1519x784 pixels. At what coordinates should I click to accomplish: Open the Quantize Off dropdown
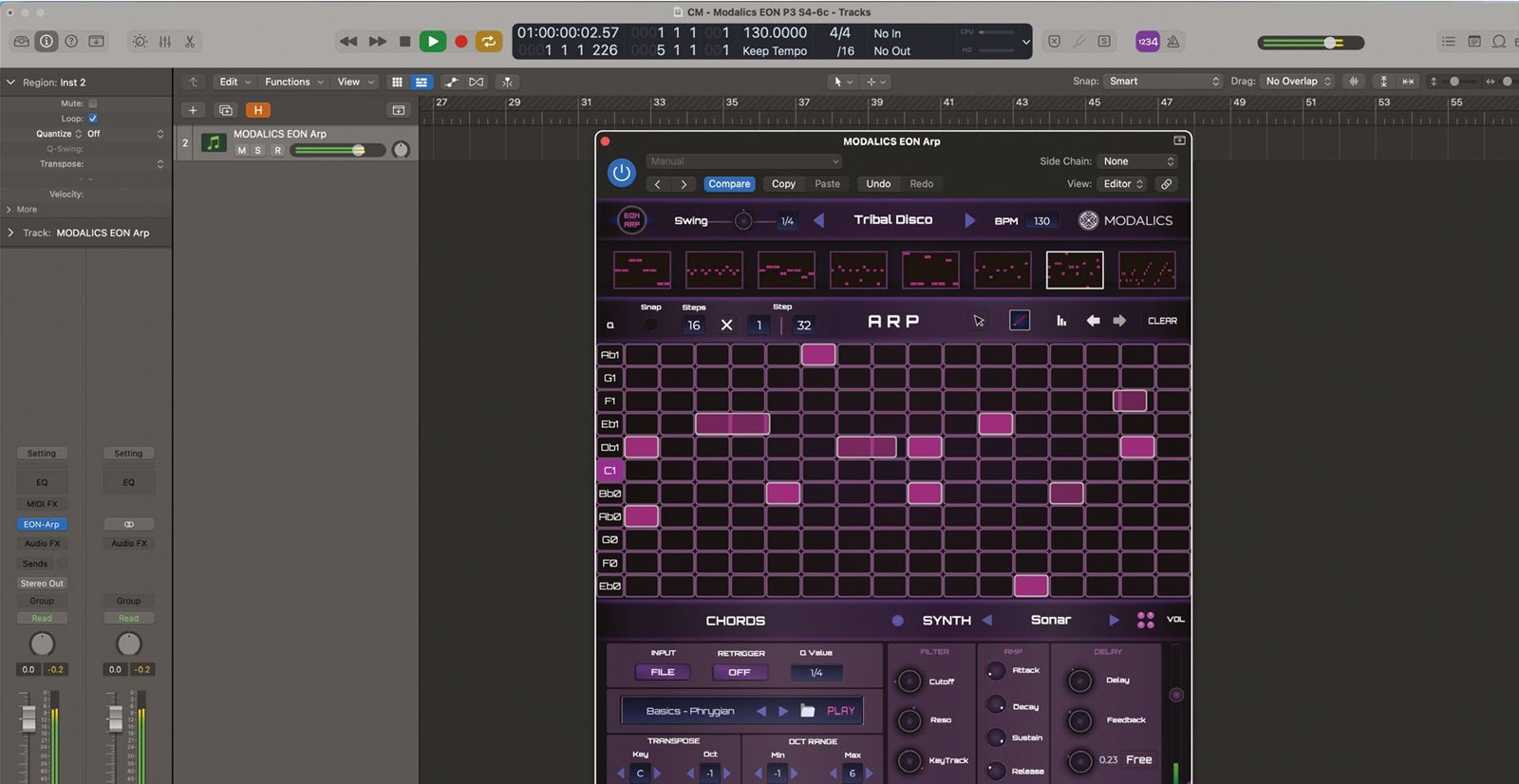click(x=126, y=134)
